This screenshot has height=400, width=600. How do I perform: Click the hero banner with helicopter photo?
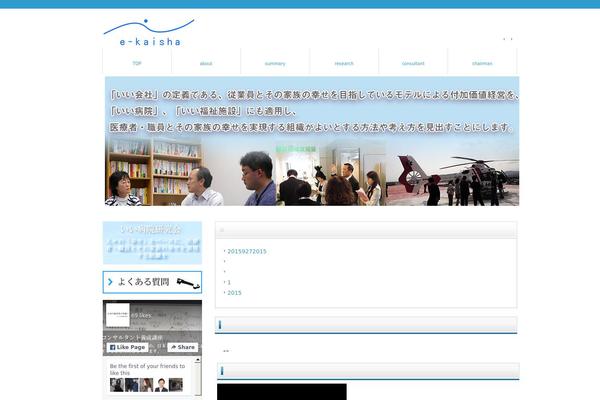(312, 141)
